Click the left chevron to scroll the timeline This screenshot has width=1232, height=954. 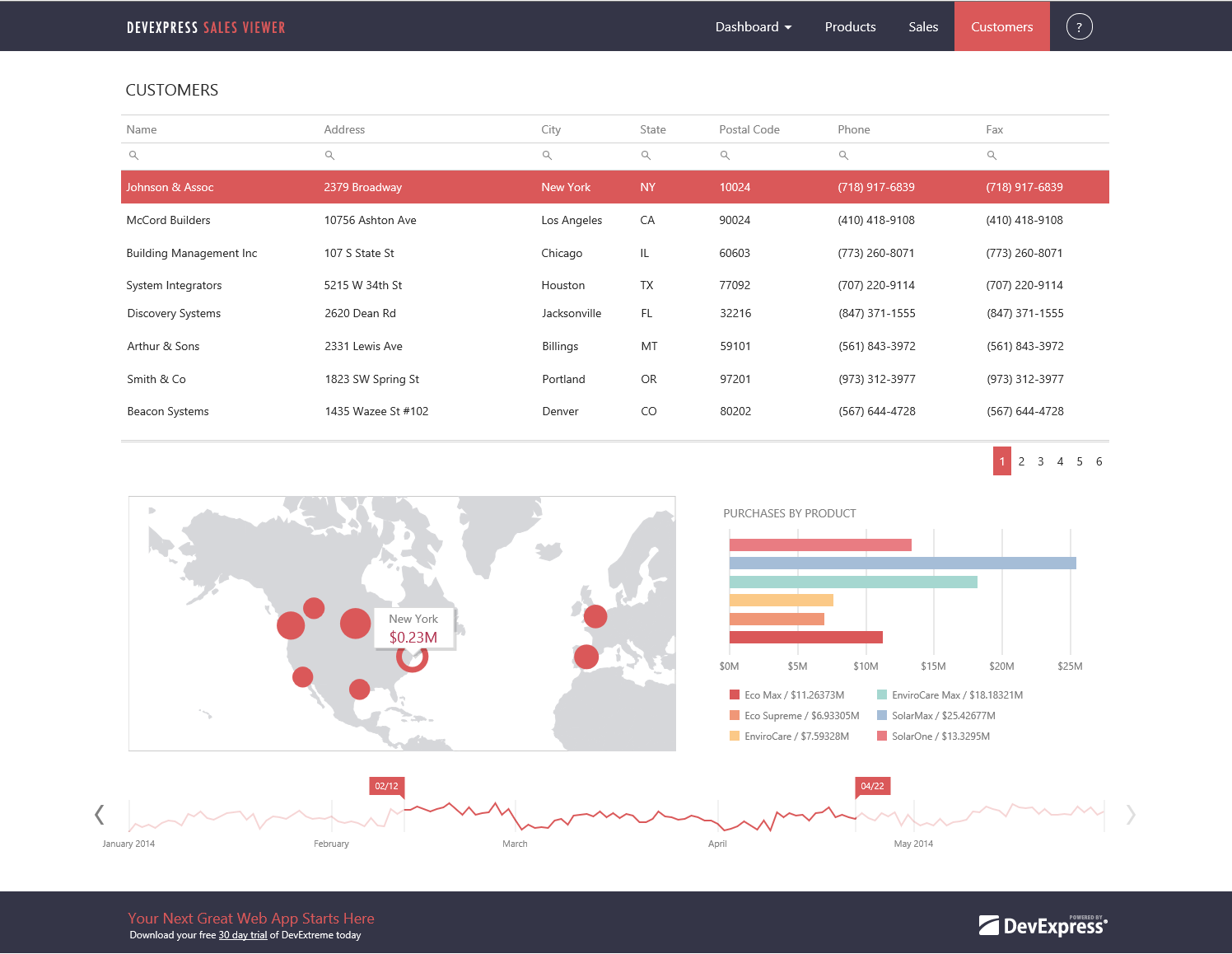tap(99, 814)
